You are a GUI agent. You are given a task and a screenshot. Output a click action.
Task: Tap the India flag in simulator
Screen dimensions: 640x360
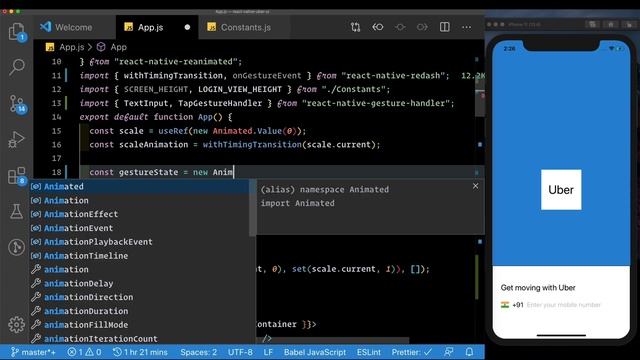(x=505, y=305)
